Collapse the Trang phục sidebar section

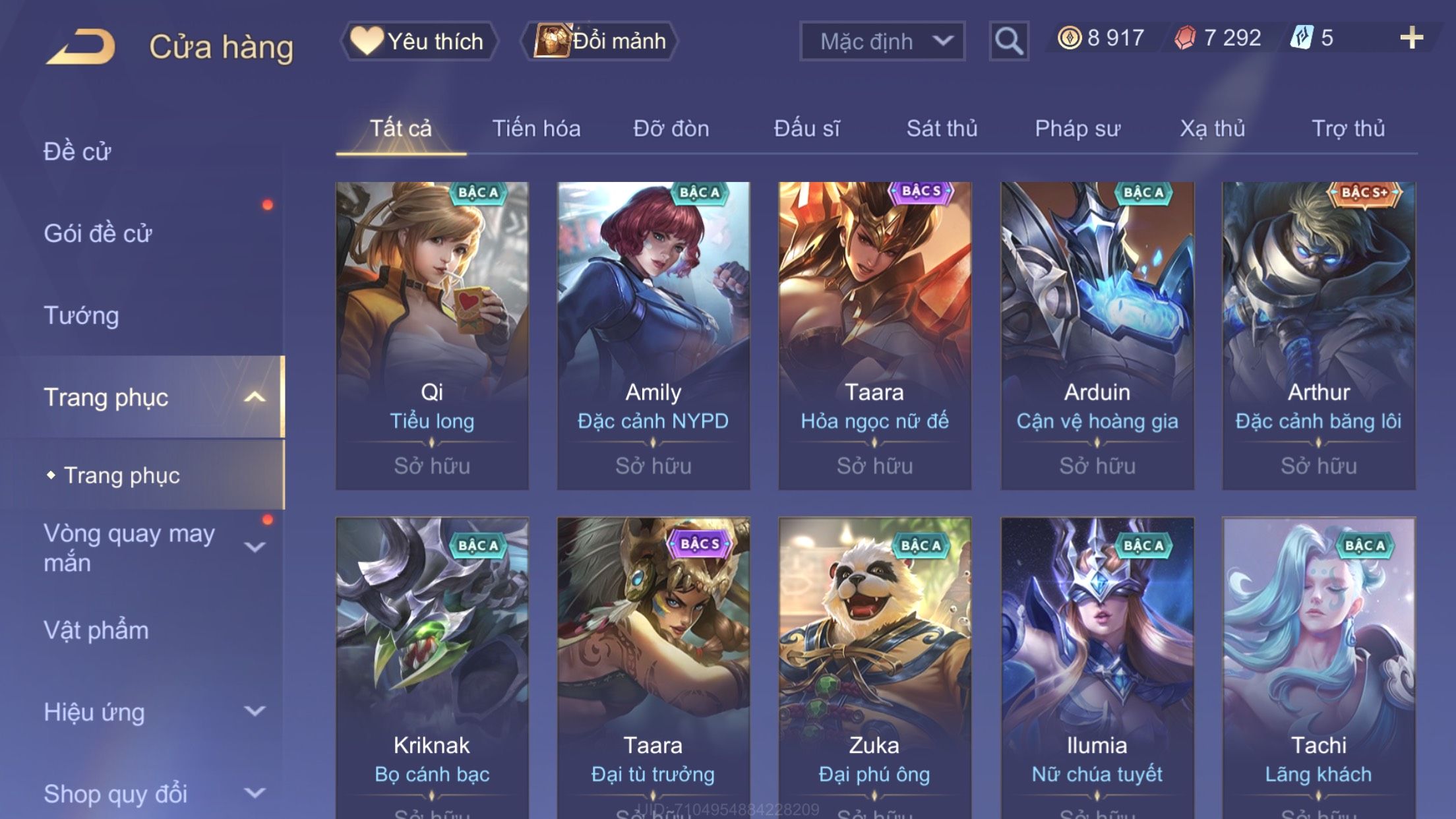tap(255, 397)
